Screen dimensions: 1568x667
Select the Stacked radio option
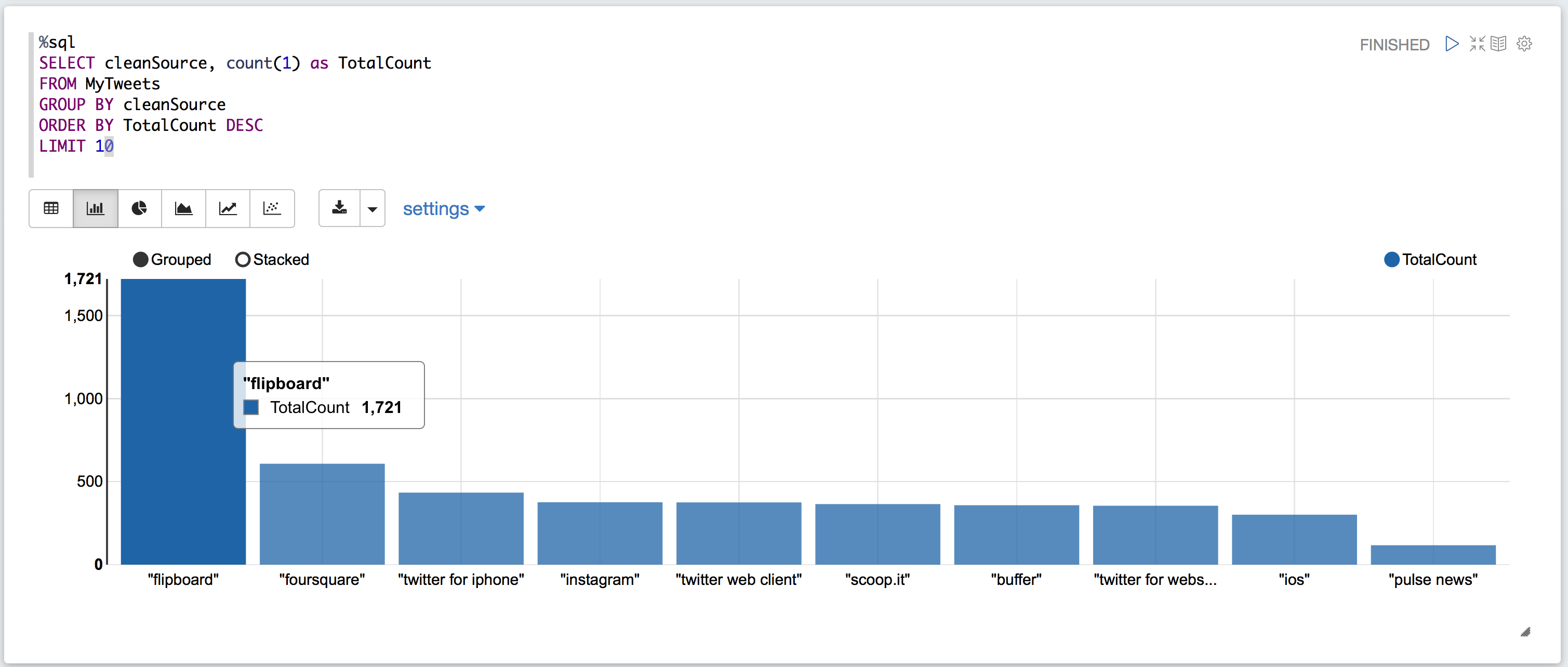pos(243,260)
